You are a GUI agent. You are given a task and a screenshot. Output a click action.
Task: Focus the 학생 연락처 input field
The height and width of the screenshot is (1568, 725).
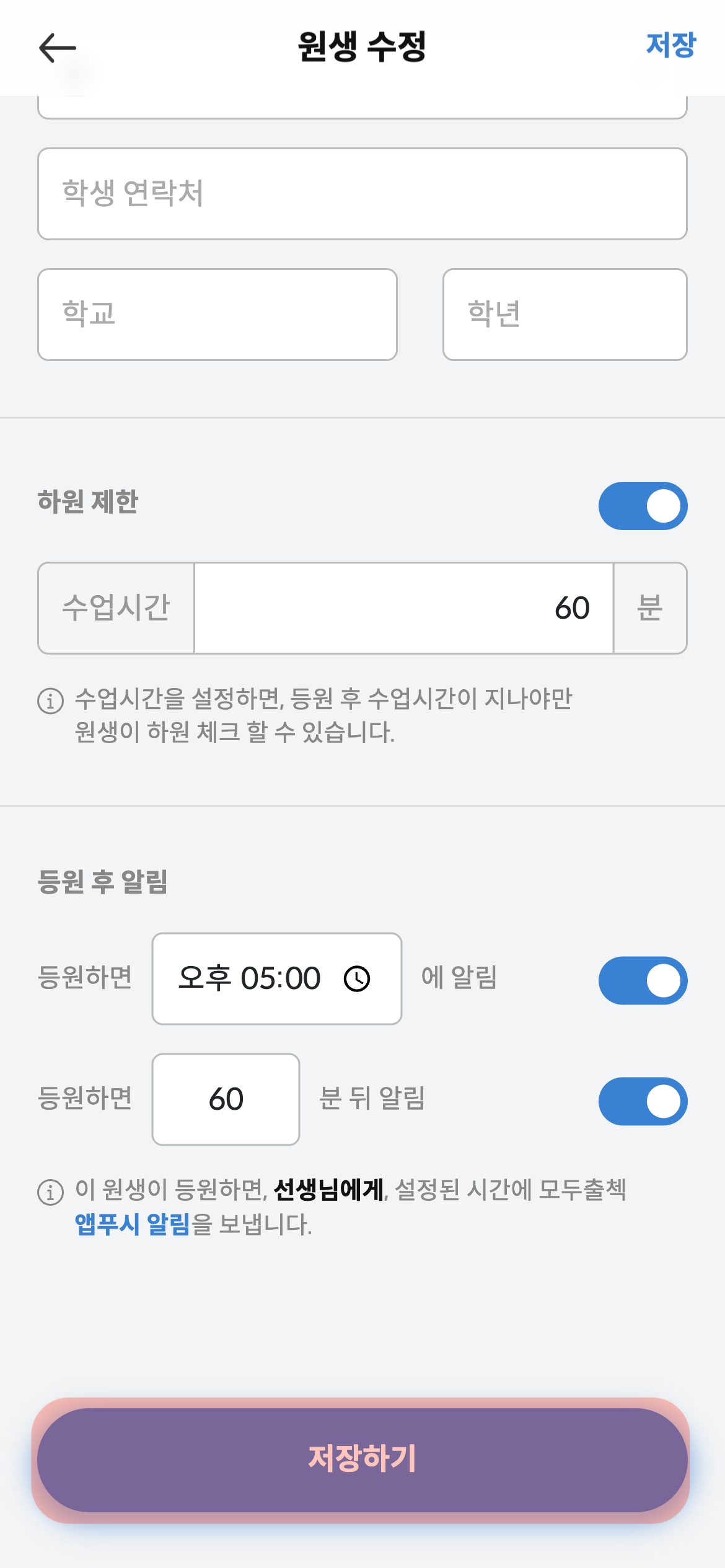point(362,194)
